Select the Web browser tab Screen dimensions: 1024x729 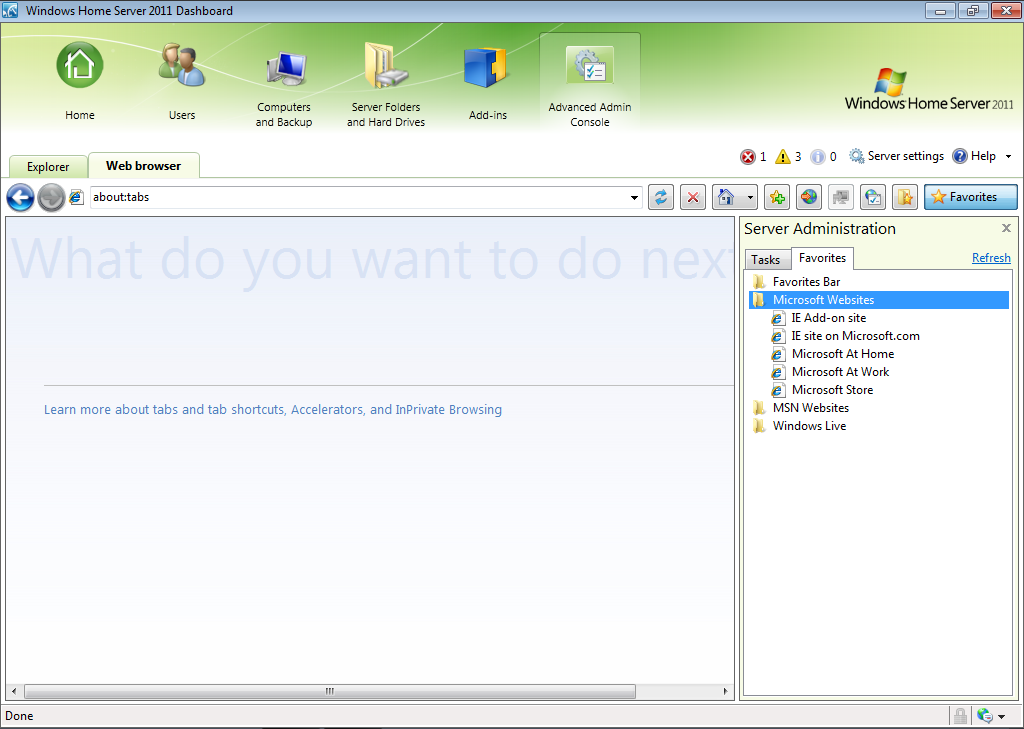coord(144,165)
